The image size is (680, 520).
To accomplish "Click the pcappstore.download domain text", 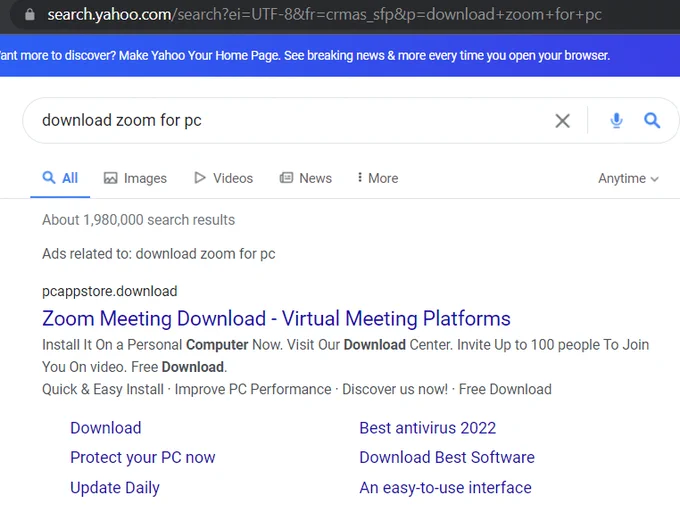I will [110, 291].
